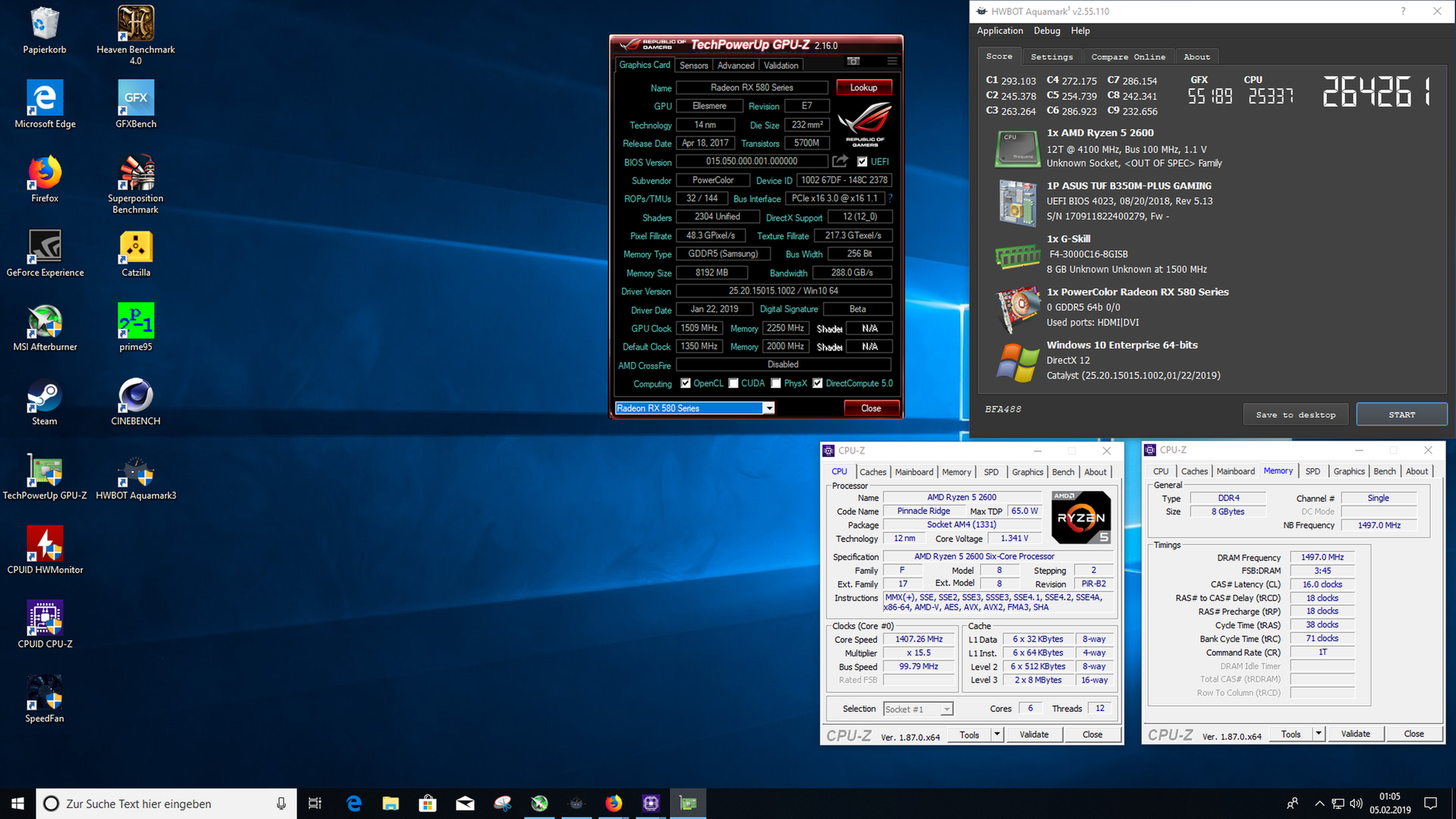Open TechPowerUp GPU-Z desktop shortcut
Viewport: 1456px width, 819px height.
click(45, 476)
